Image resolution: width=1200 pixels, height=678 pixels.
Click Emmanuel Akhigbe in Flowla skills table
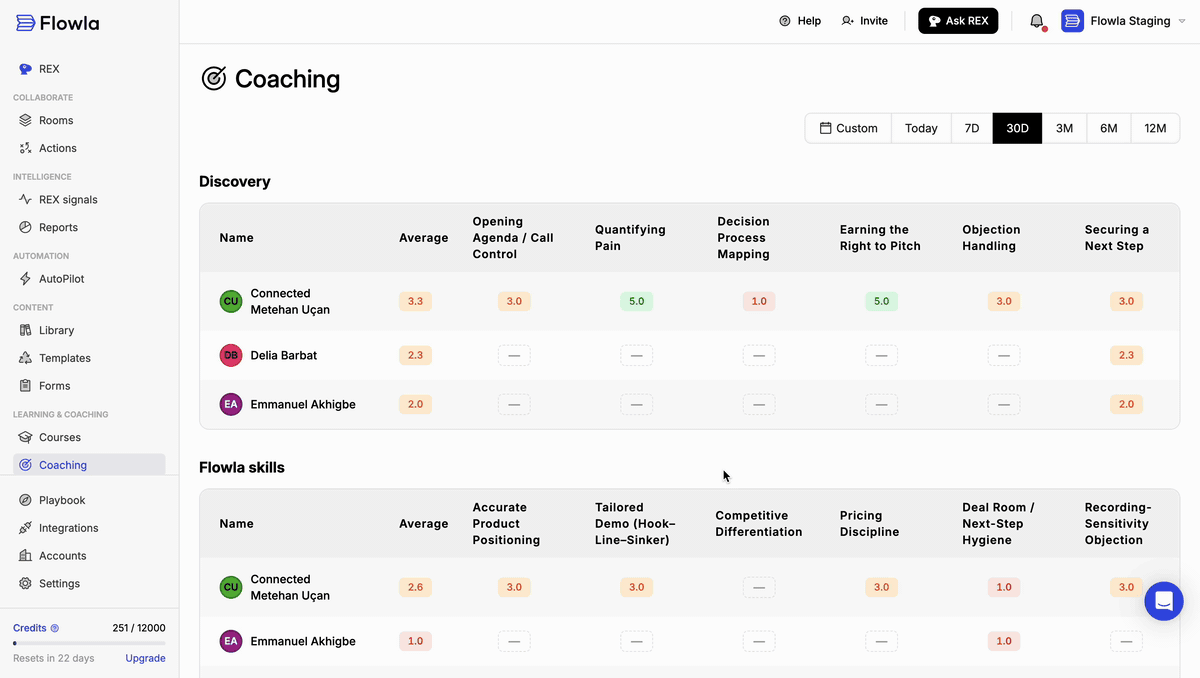pos(303,641)
